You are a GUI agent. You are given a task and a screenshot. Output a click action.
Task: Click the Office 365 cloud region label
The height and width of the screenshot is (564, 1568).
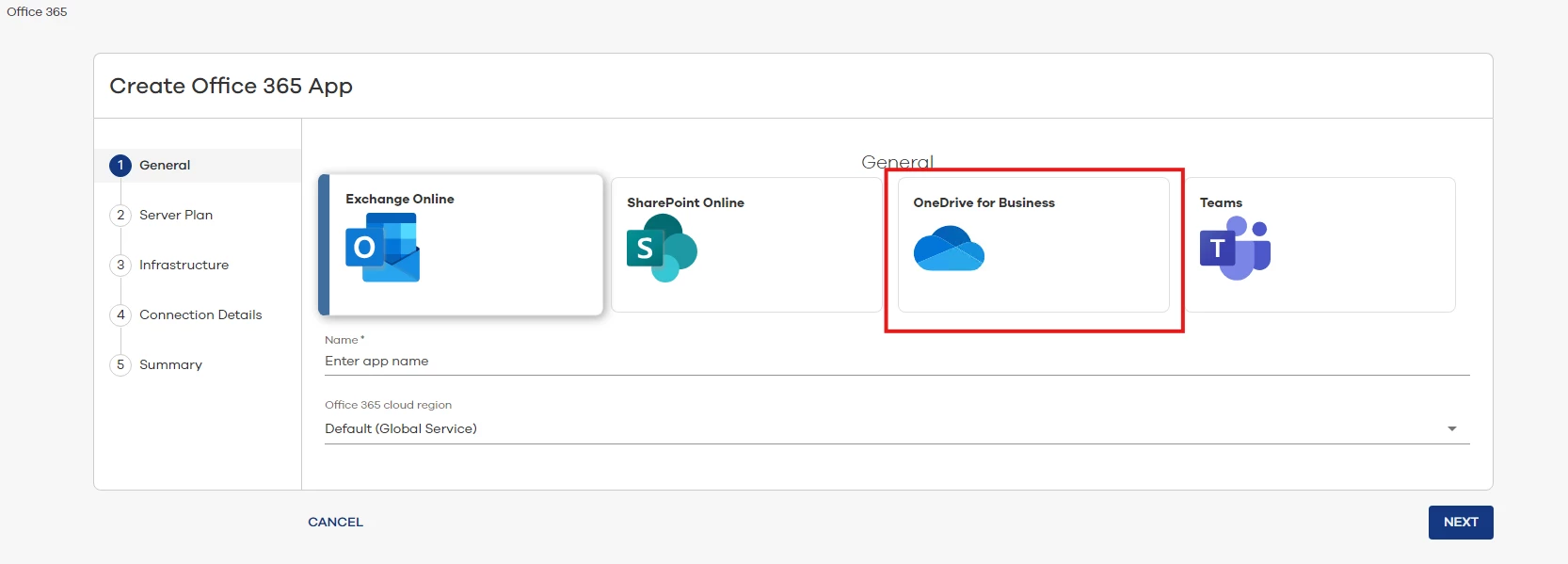tap(388, 405)
